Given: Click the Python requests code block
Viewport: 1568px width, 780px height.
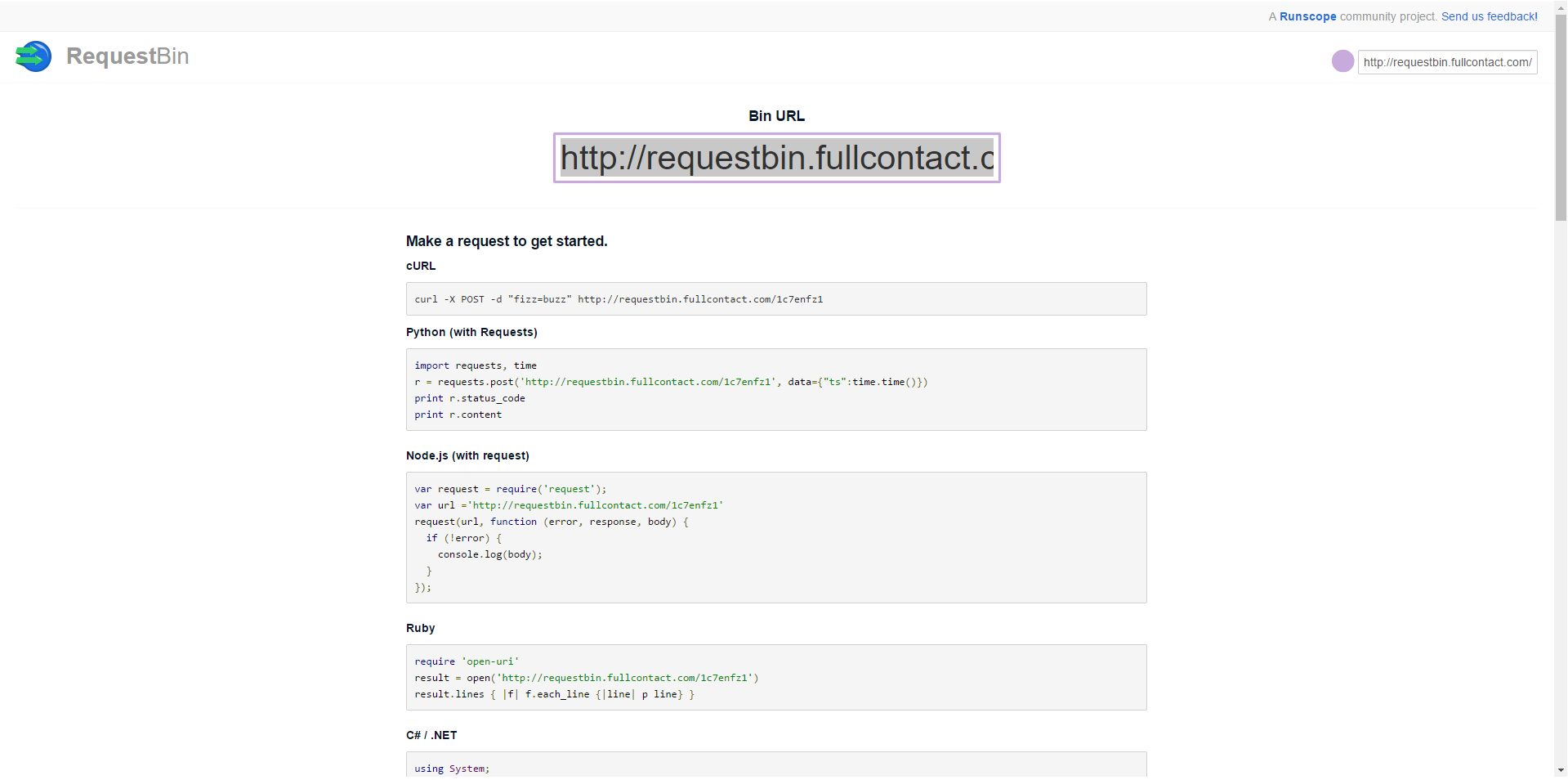Looking at the screenshot, I should point(776,390).
